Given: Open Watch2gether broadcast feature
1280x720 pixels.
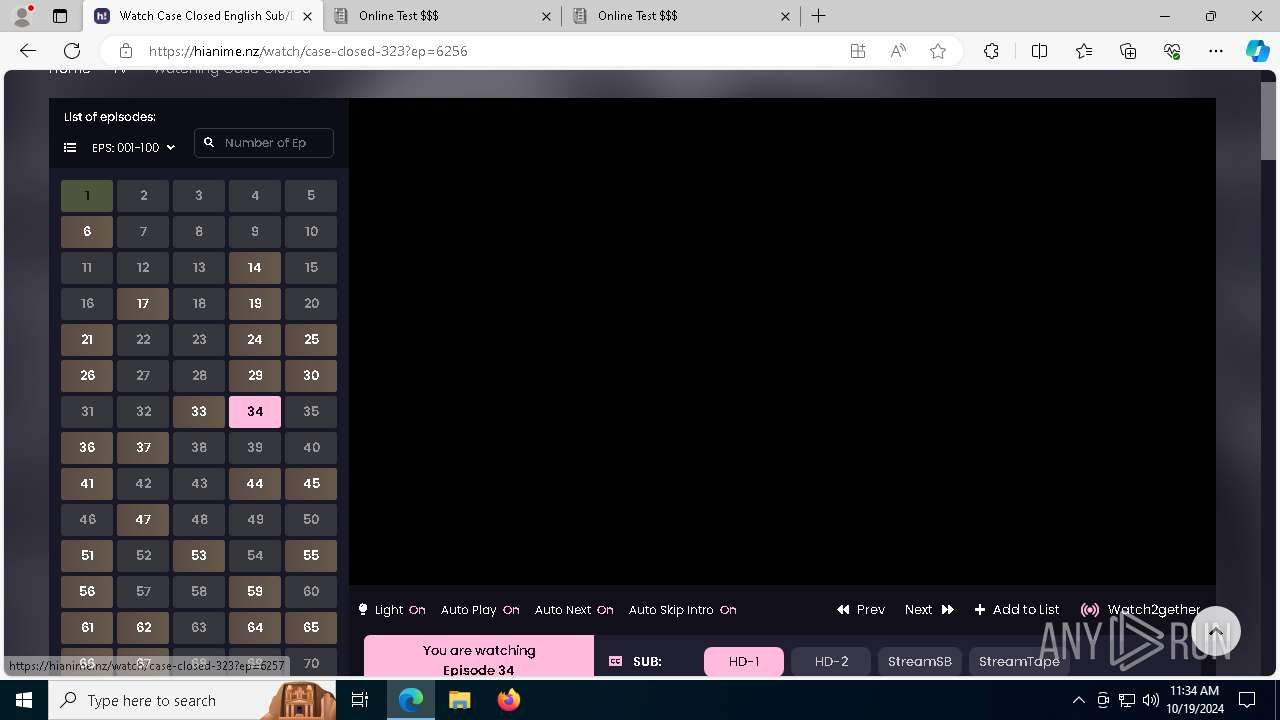Looking at the screenshot, I should (x=1141, y=609).
